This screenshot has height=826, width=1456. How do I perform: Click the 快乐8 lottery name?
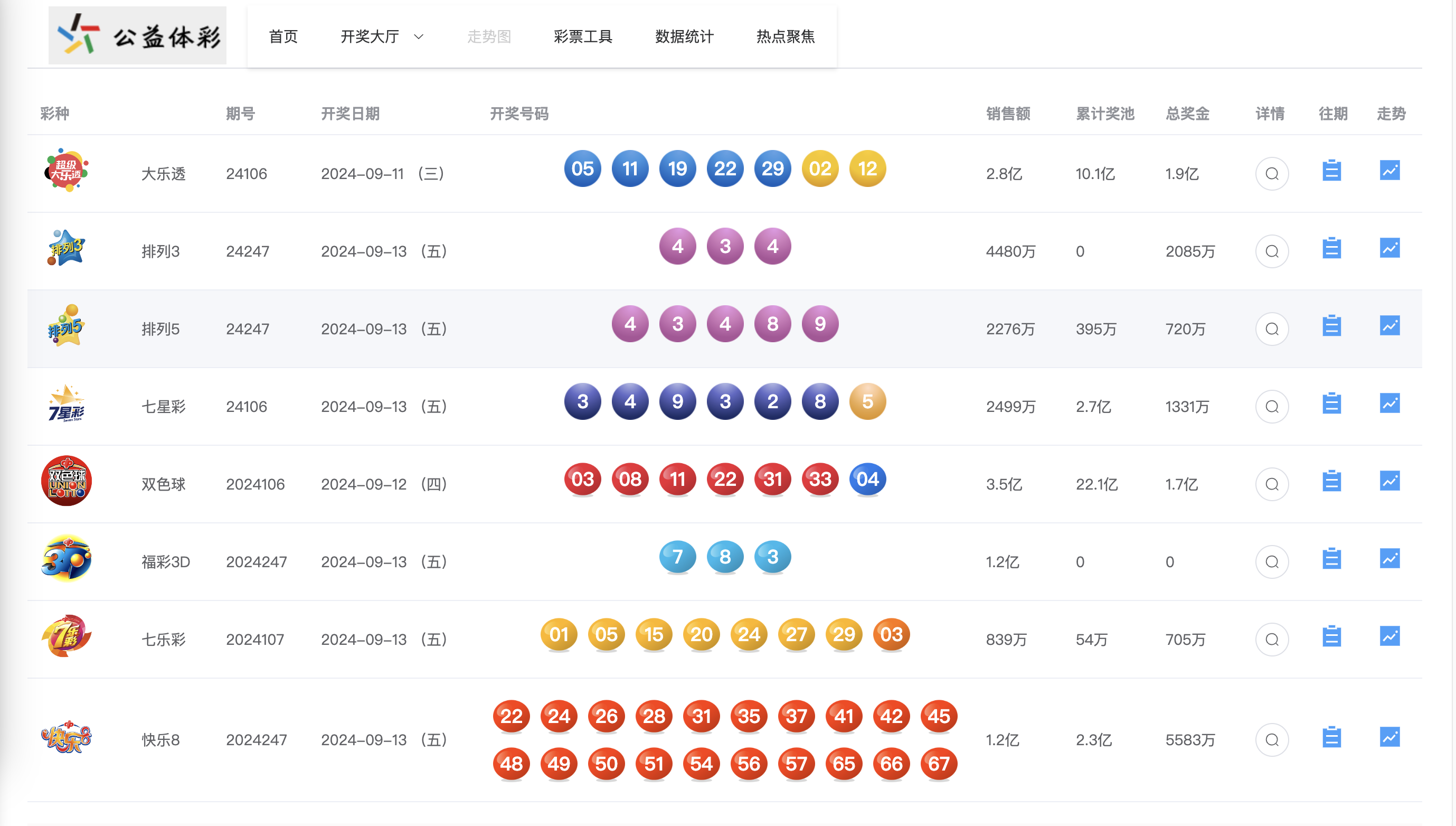(x=160, y=740)
